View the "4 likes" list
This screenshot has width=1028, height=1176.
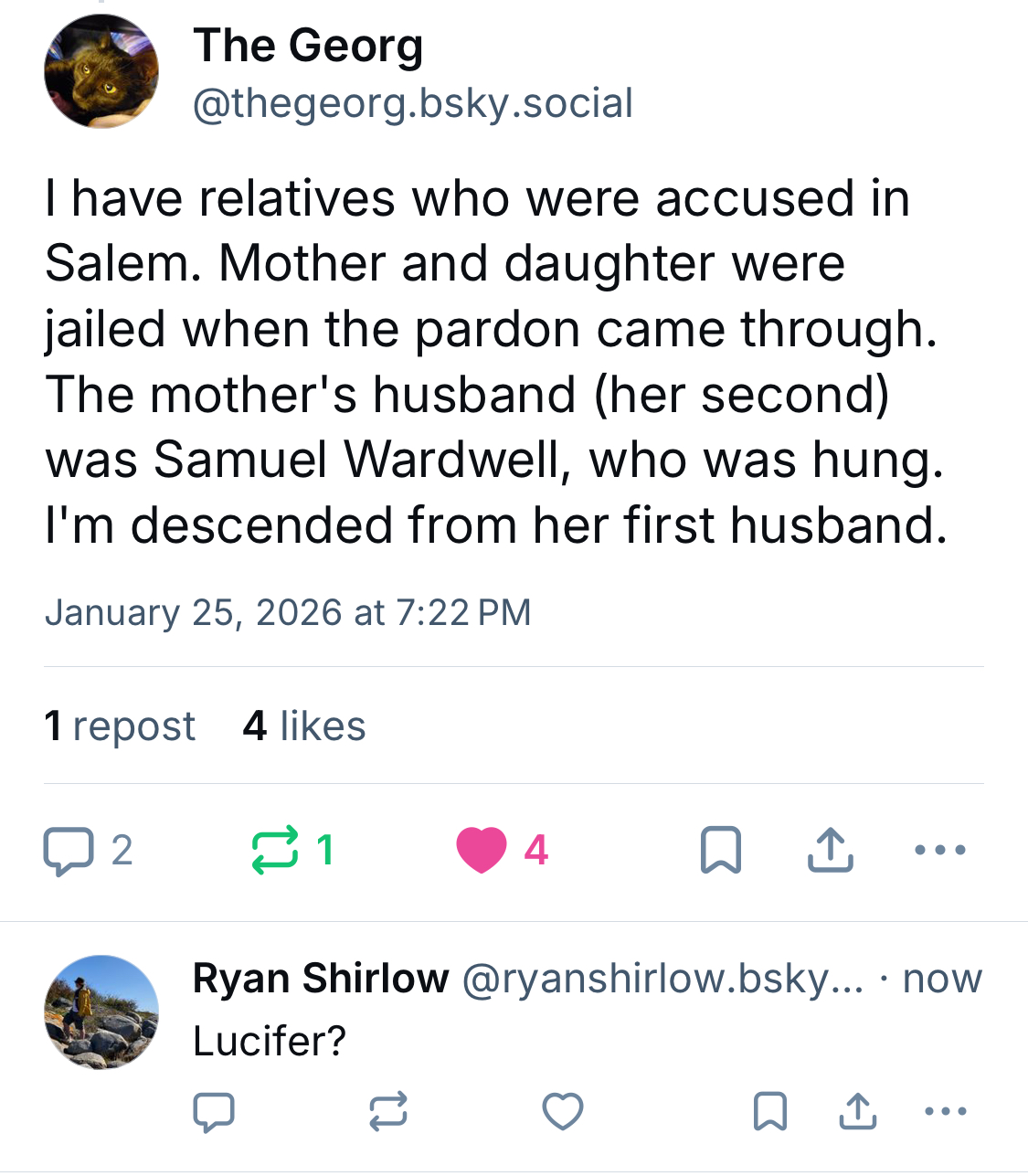pos(304,726)
